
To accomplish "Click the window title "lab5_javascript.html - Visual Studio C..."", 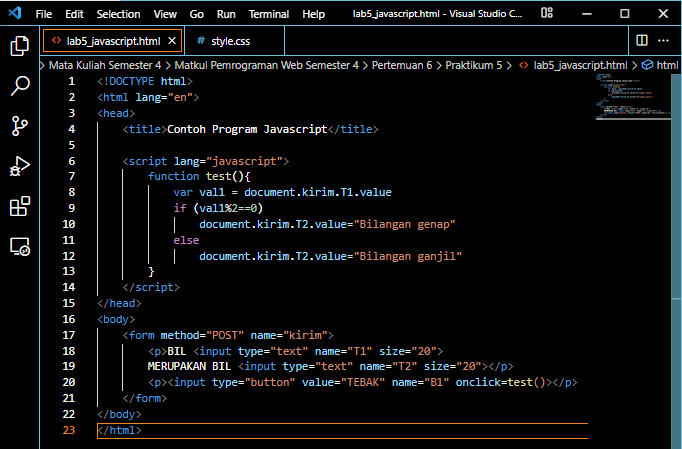I will [x=438, y=13].
